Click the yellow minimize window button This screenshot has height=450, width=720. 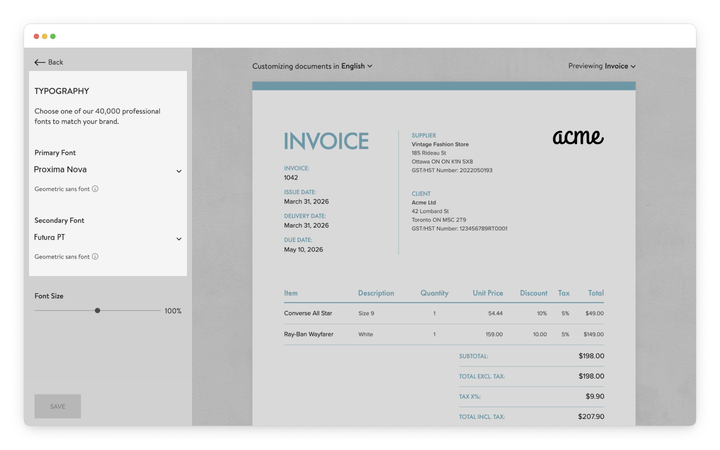coord(45,36)
